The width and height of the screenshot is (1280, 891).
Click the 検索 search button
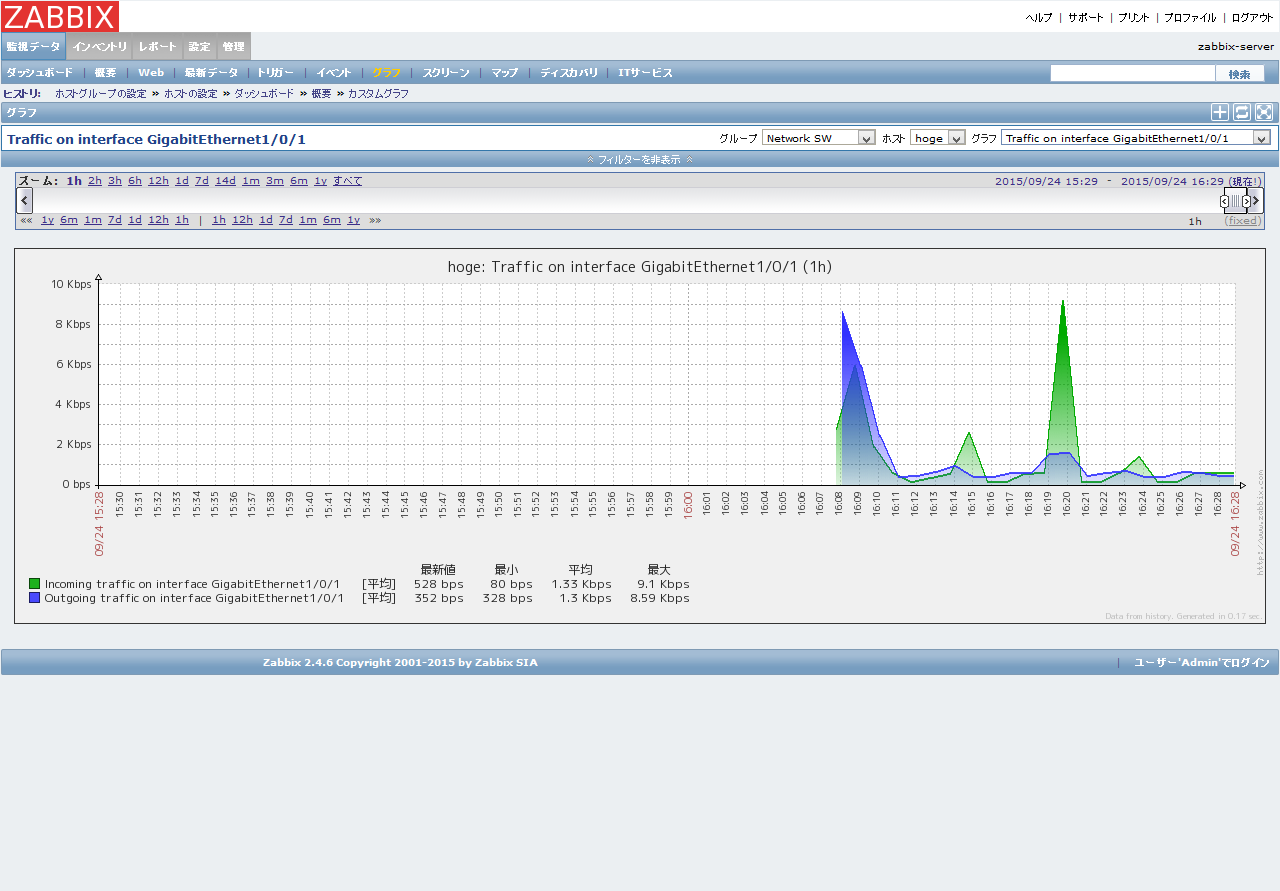(1240, 72)
